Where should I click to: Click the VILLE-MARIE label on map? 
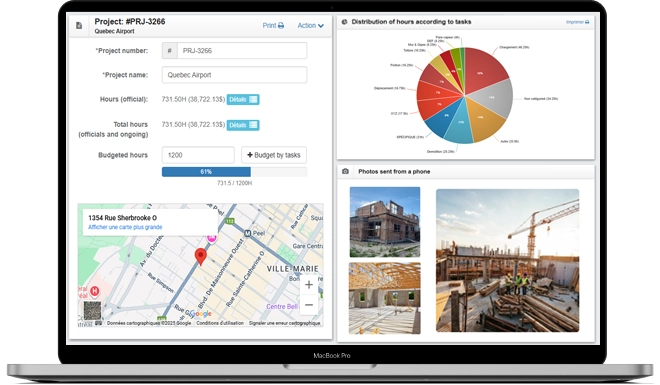click(293, 269)
